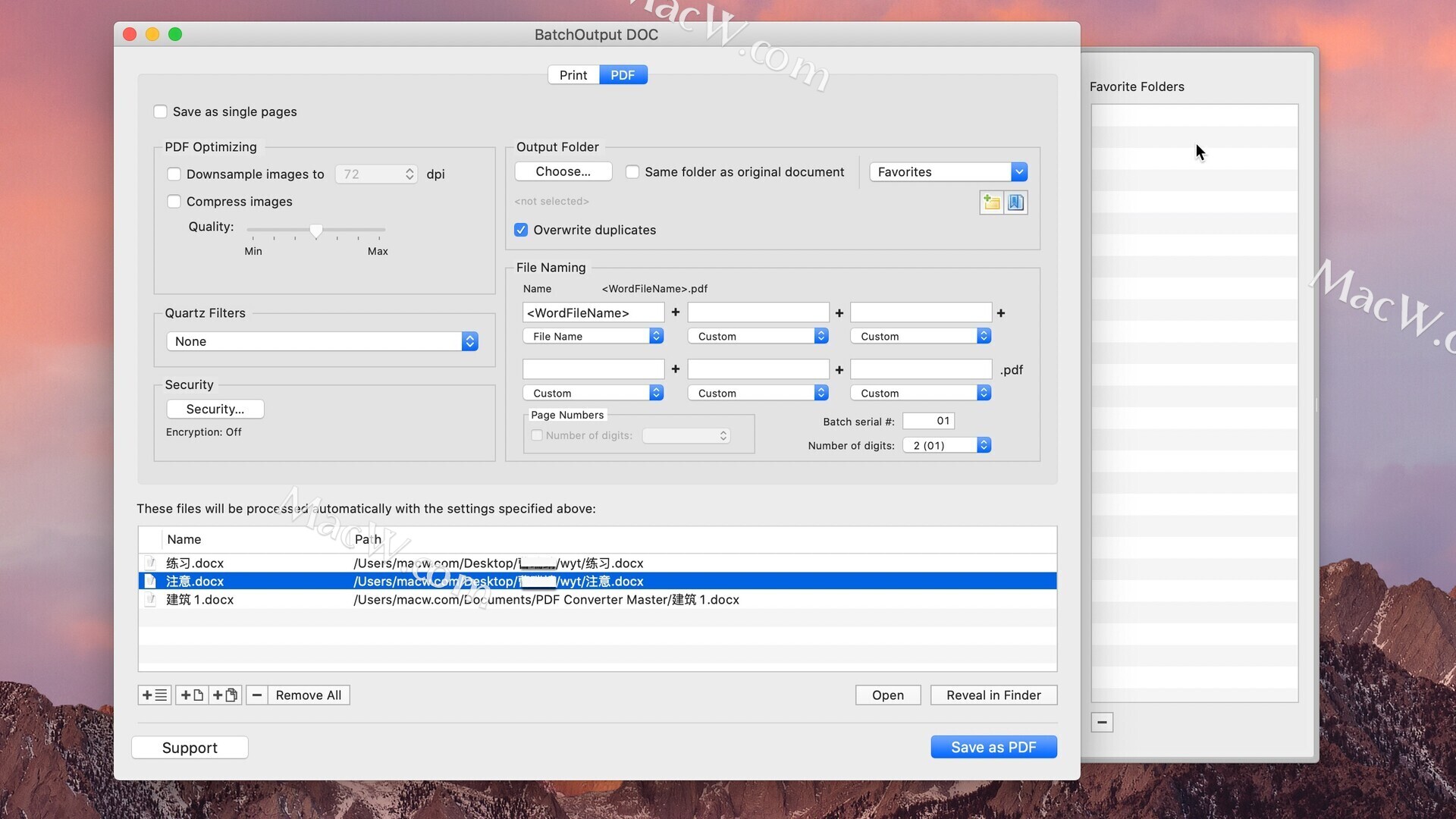This screenshot has width=1456, height=819.
Task: Enable Save as single pages
Action: pyautogui.click(x=160, y=111)
